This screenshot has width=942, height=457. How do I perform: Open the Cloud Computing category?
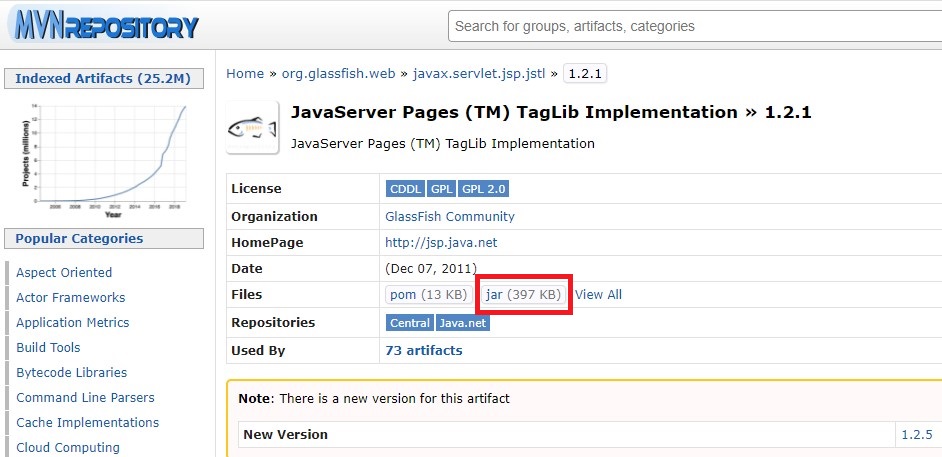[68, 448]
